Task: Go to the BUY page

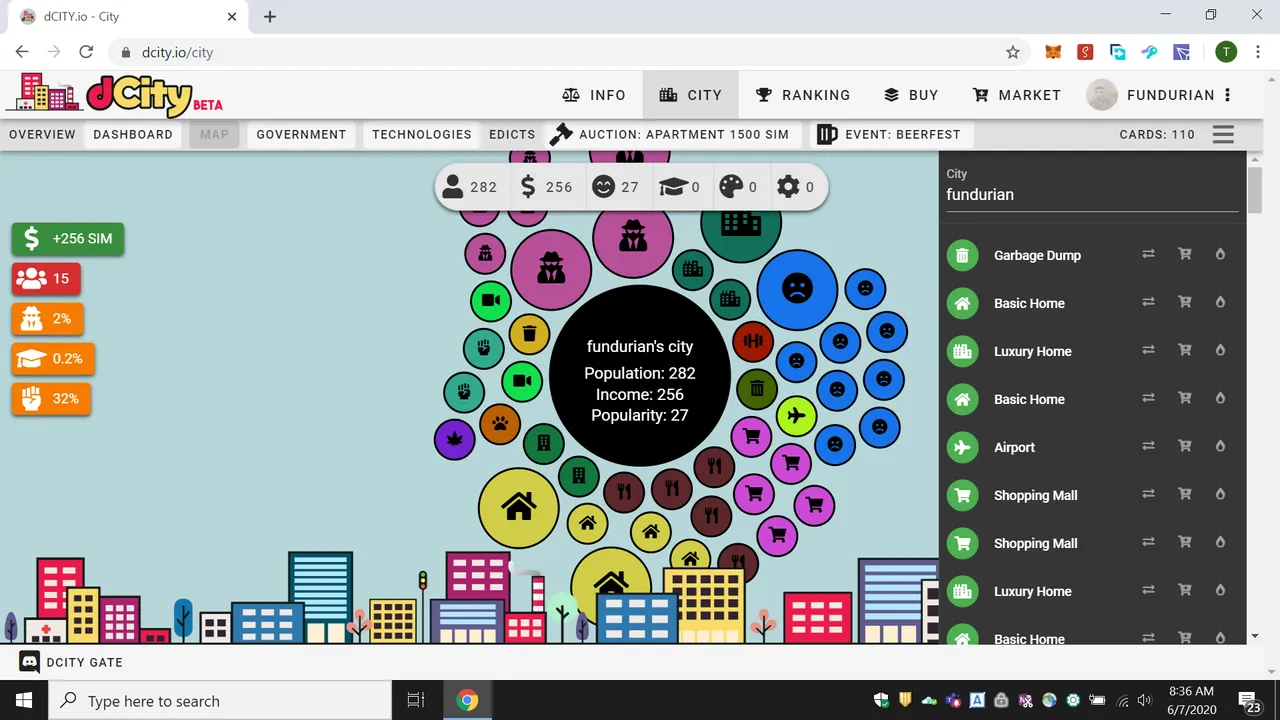Action: [x=911, y=95]
